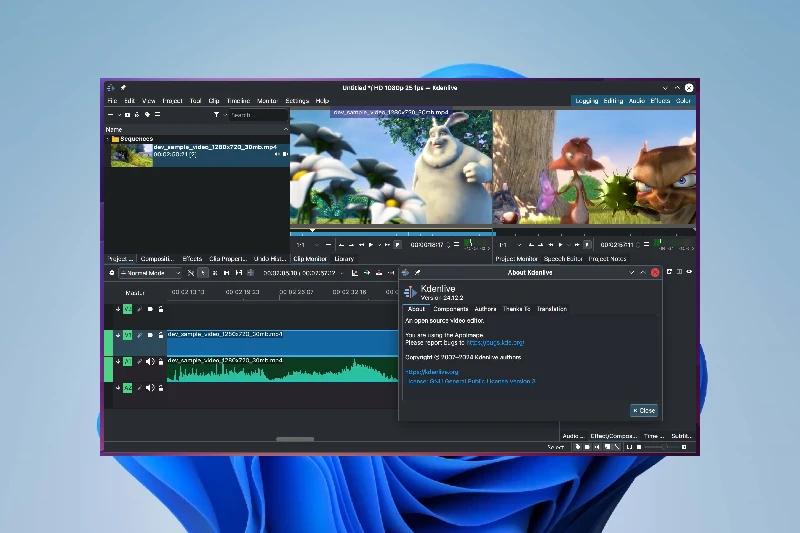The image size is (800, 533).
Task: Open the tag icon in project bin toolbar
Action: (147, 115)
